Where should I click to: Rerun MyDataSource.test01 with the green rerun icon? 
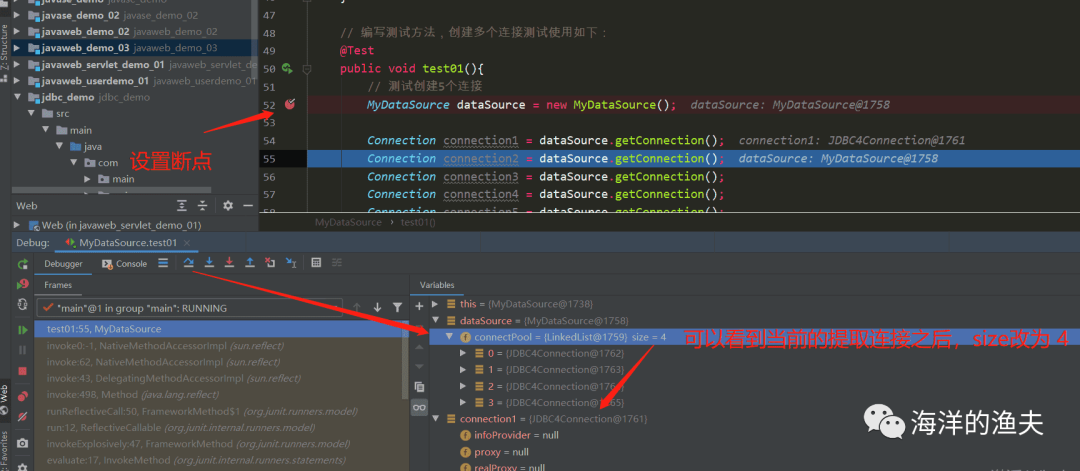23,264
